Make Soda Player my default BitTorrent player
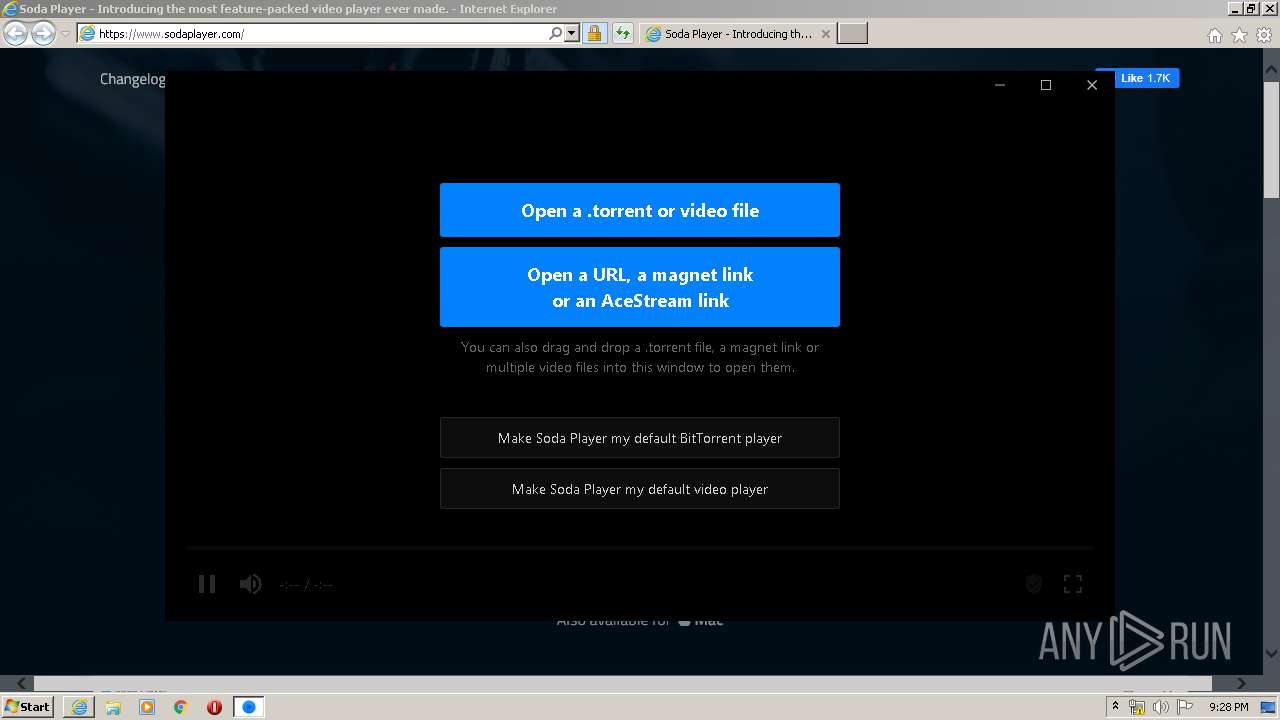This screenshot has height=720, width=1280. (640, 438)
